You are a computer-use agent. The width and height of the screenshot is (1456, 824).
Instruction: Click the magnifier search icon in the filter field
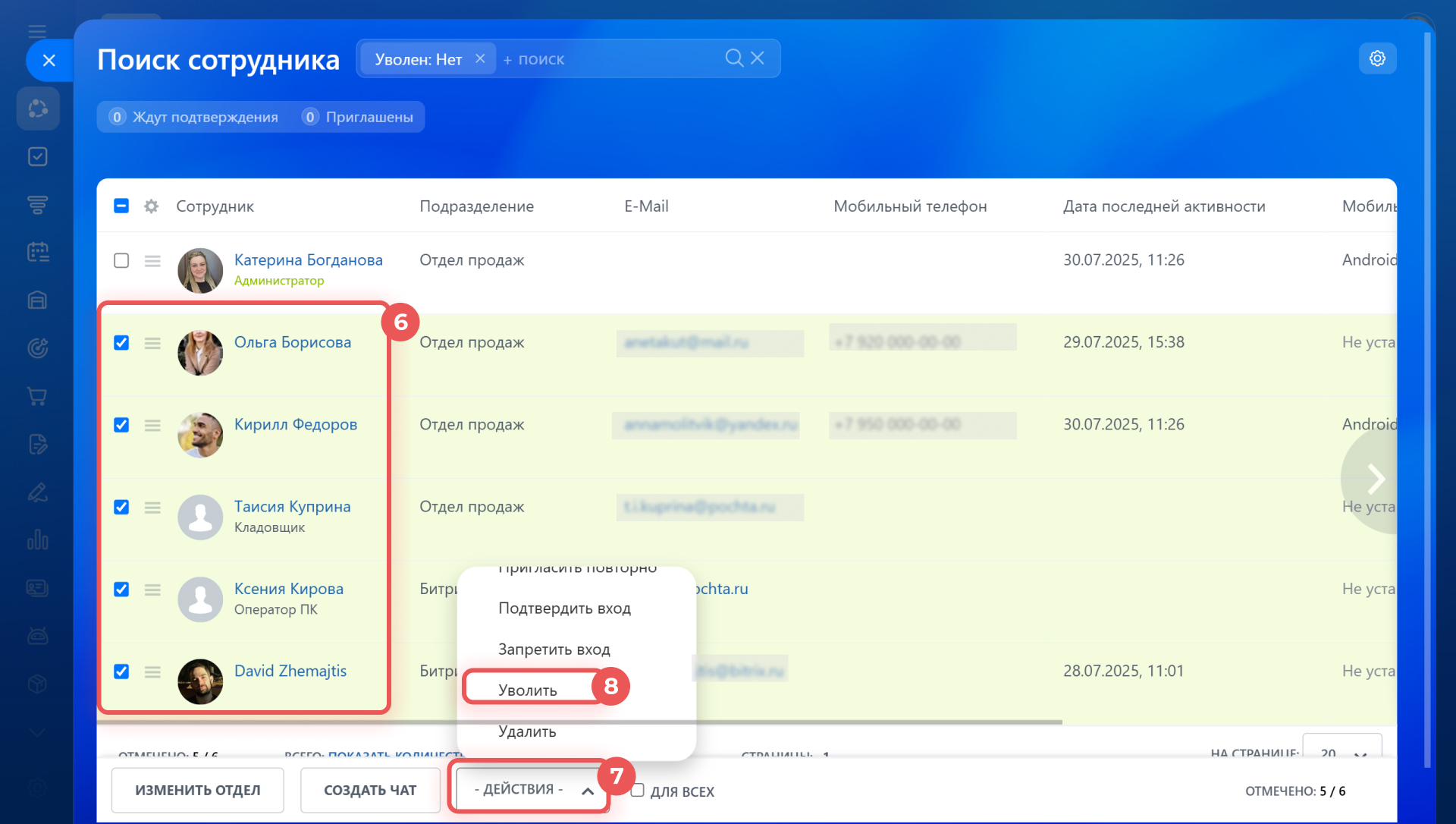point(733,58)
